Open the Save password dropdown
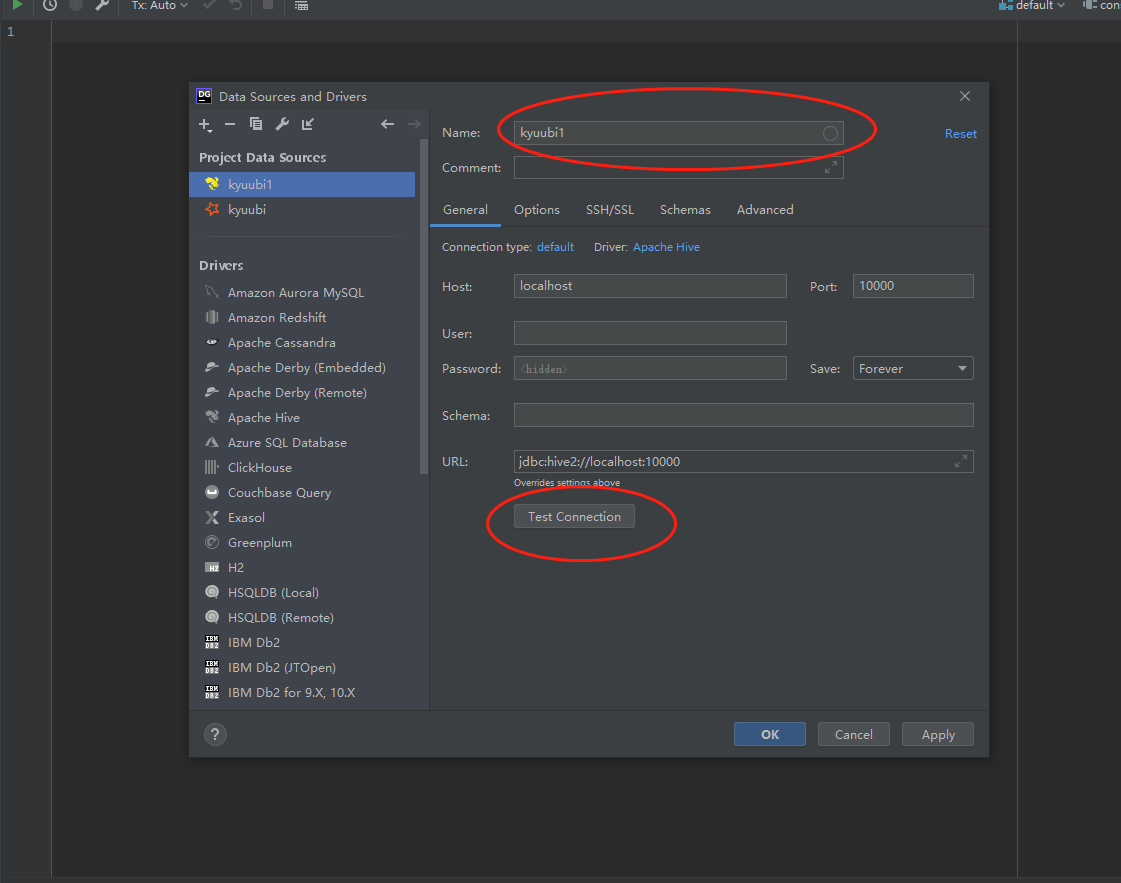This screenshot has width=1121, height=883. point(912,369)
